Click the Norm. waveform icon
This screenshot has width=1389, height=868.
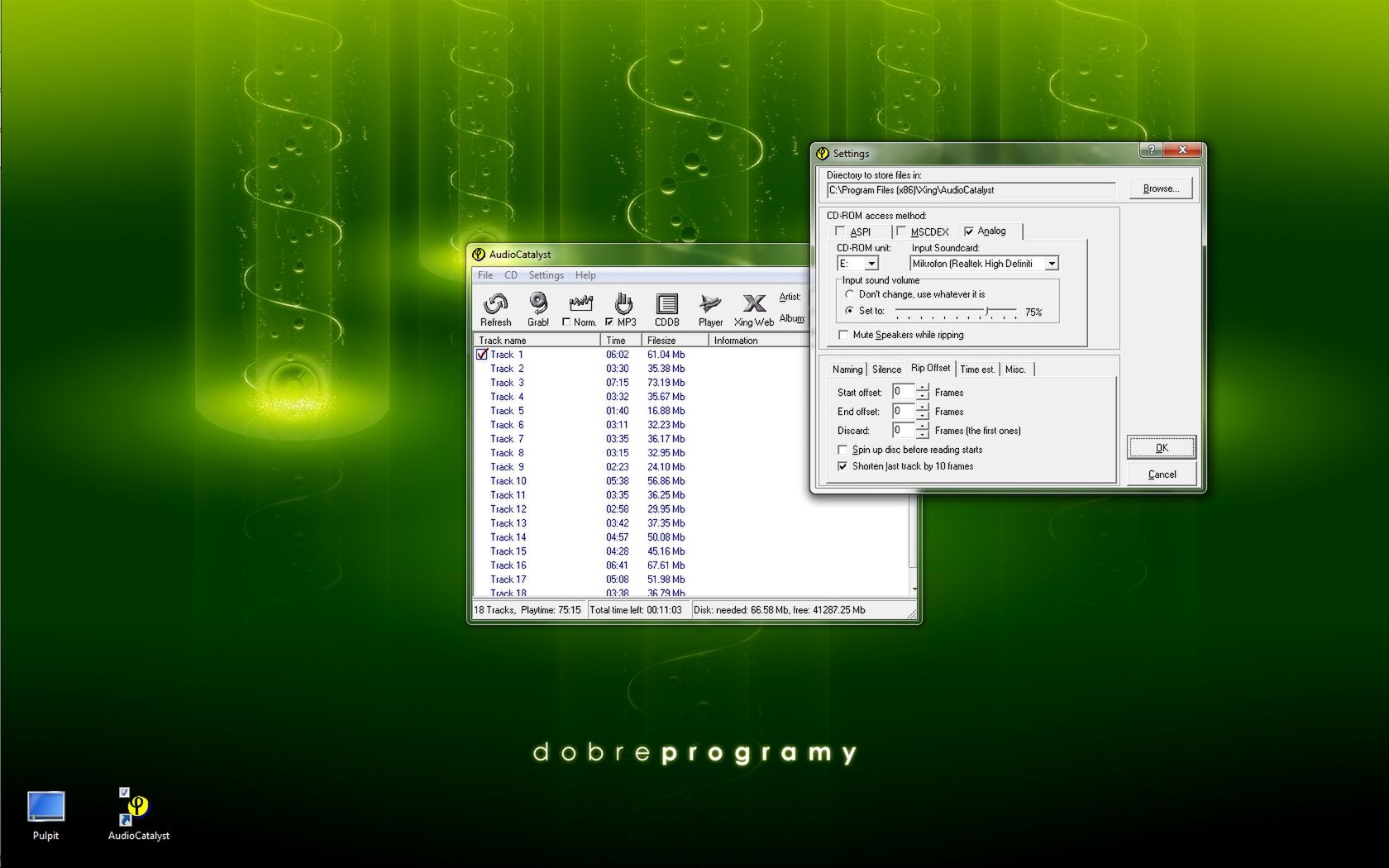tap(580, 303)
